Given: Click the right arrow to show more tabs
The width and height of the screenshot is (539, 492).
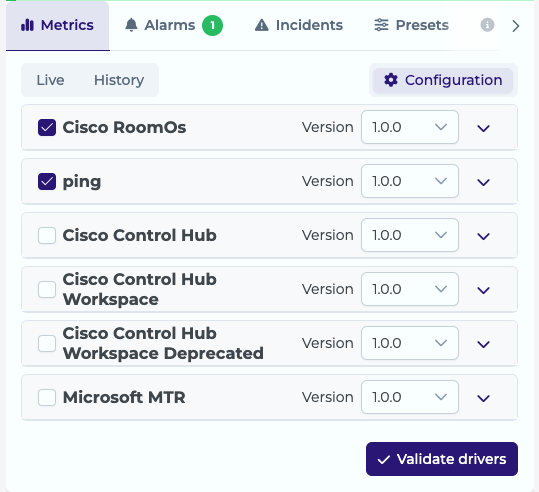Looking at the screenshot, I should [x=515, y=26].
